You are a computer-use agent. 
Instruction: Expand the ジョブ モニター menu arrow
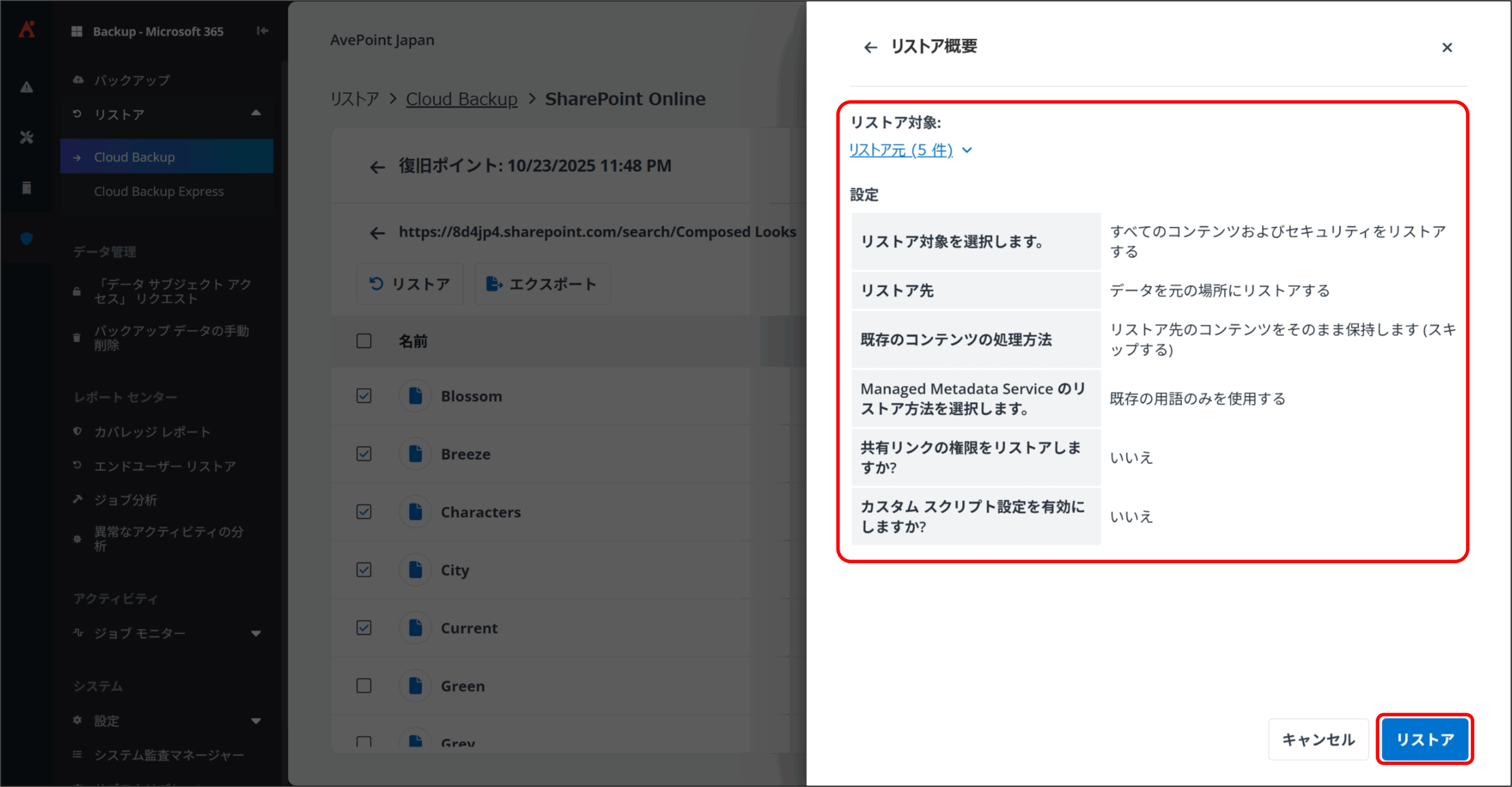256,633
